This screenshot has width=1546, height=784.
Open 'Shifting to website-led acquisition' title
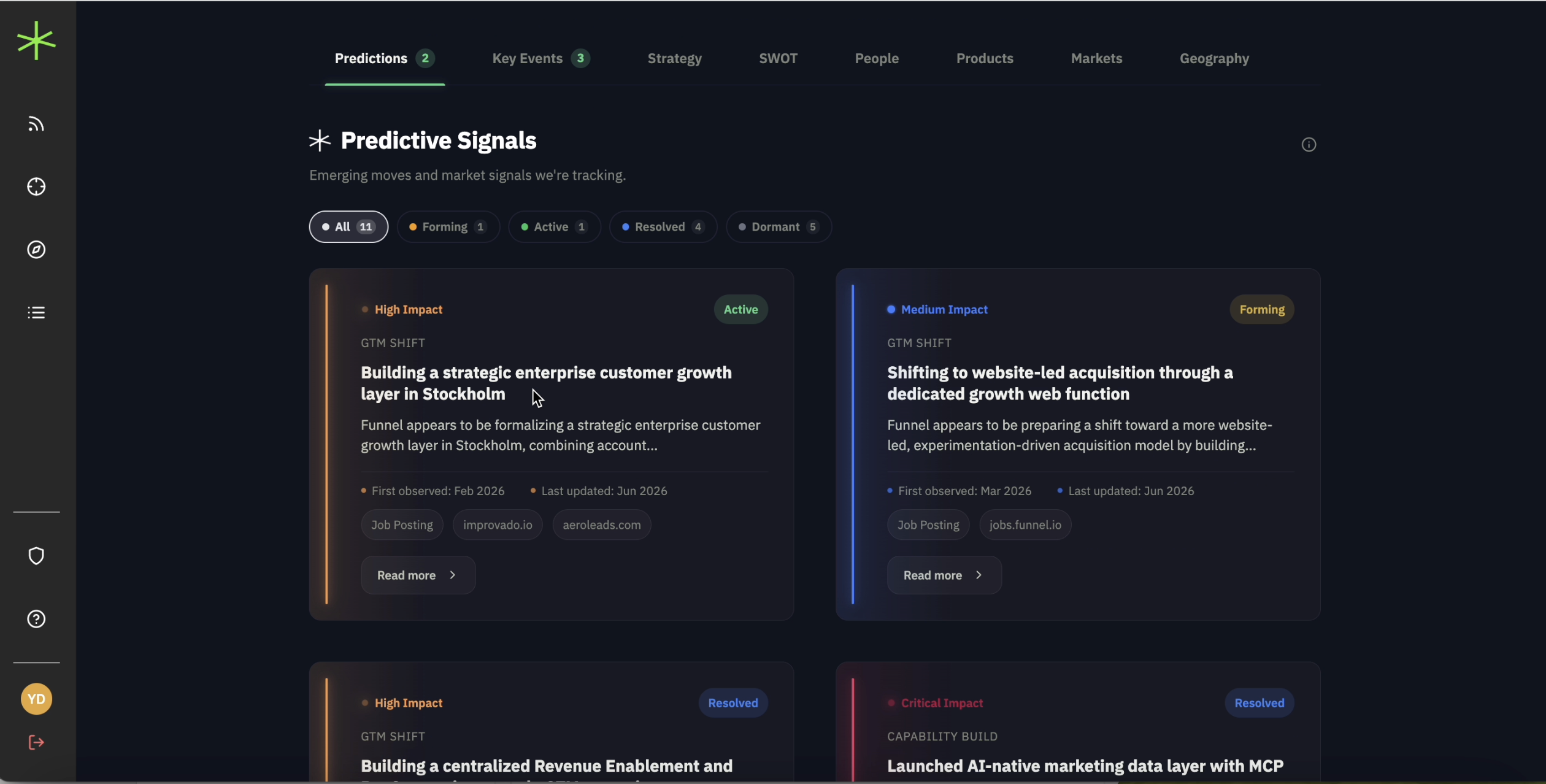click(x=1060, y=383)
